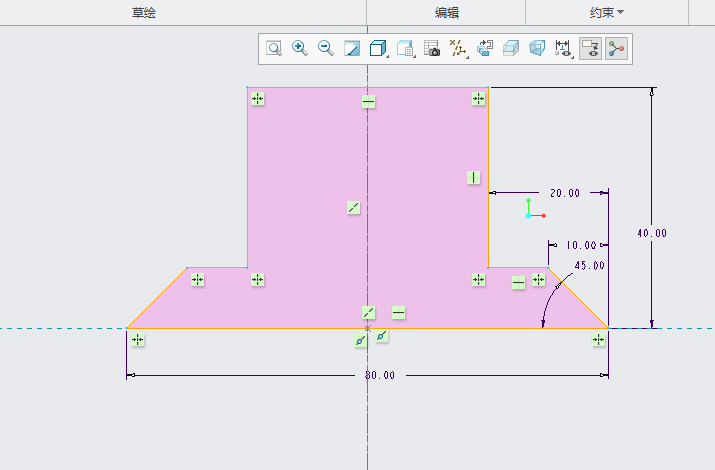Toggle the display filter icon with eye
The height and width of the screenshot is (470, 715).
pyautogui.click(x=590, y=48)
